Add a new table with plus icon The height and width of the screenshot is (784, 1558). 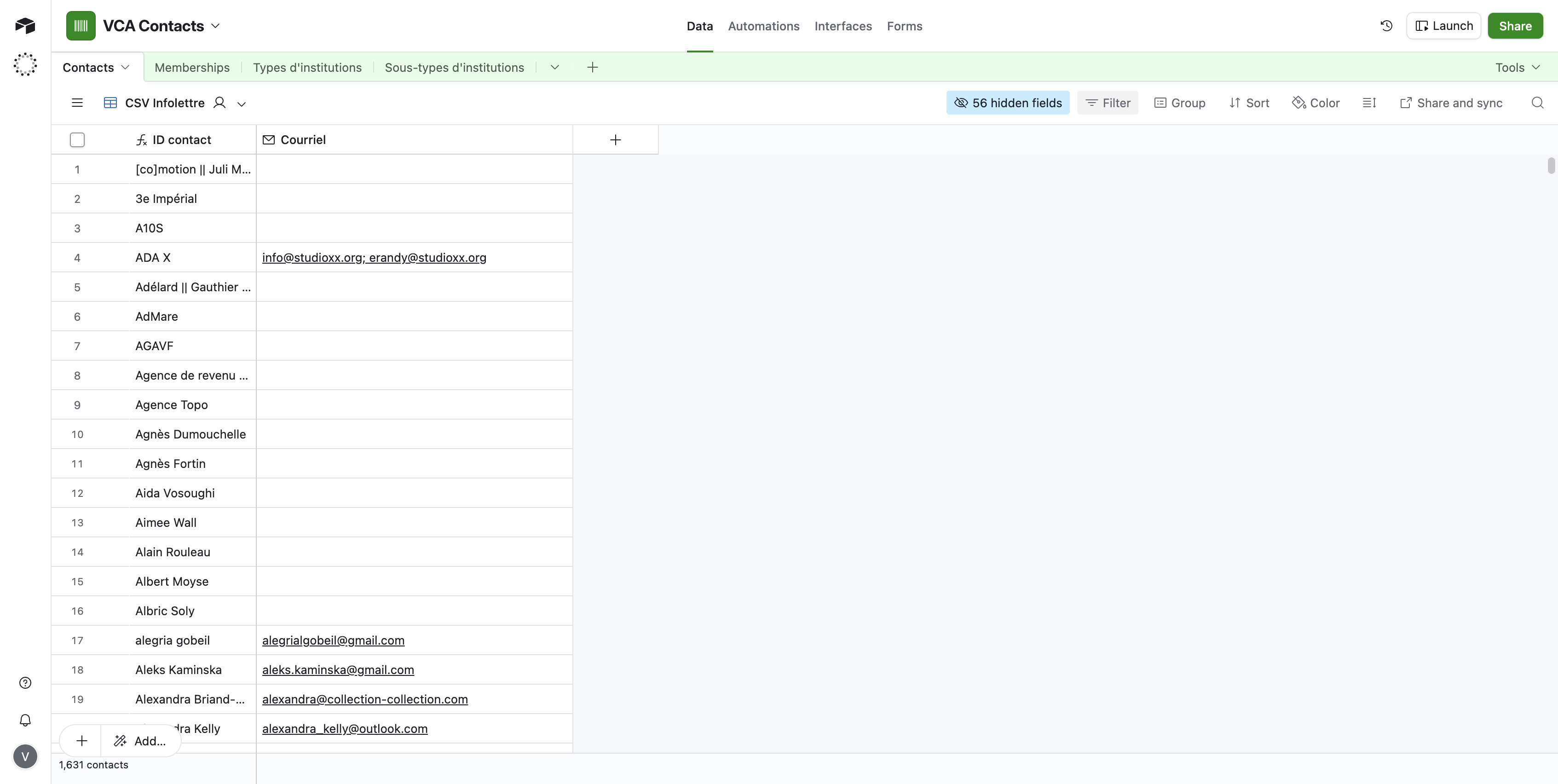(592, 67)
